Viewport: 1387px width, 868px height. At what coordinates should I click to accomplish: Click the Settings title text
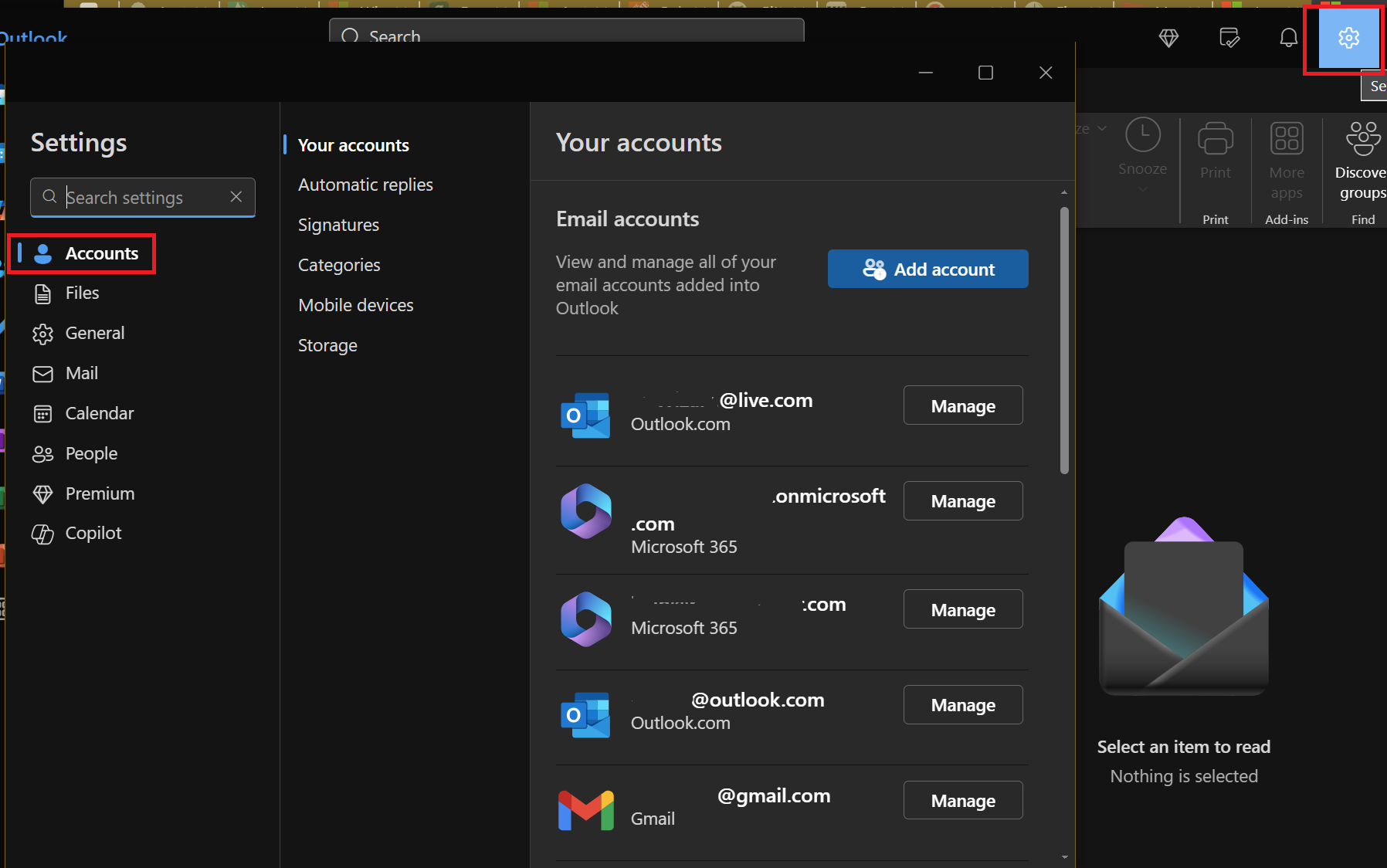click(79, 143)
